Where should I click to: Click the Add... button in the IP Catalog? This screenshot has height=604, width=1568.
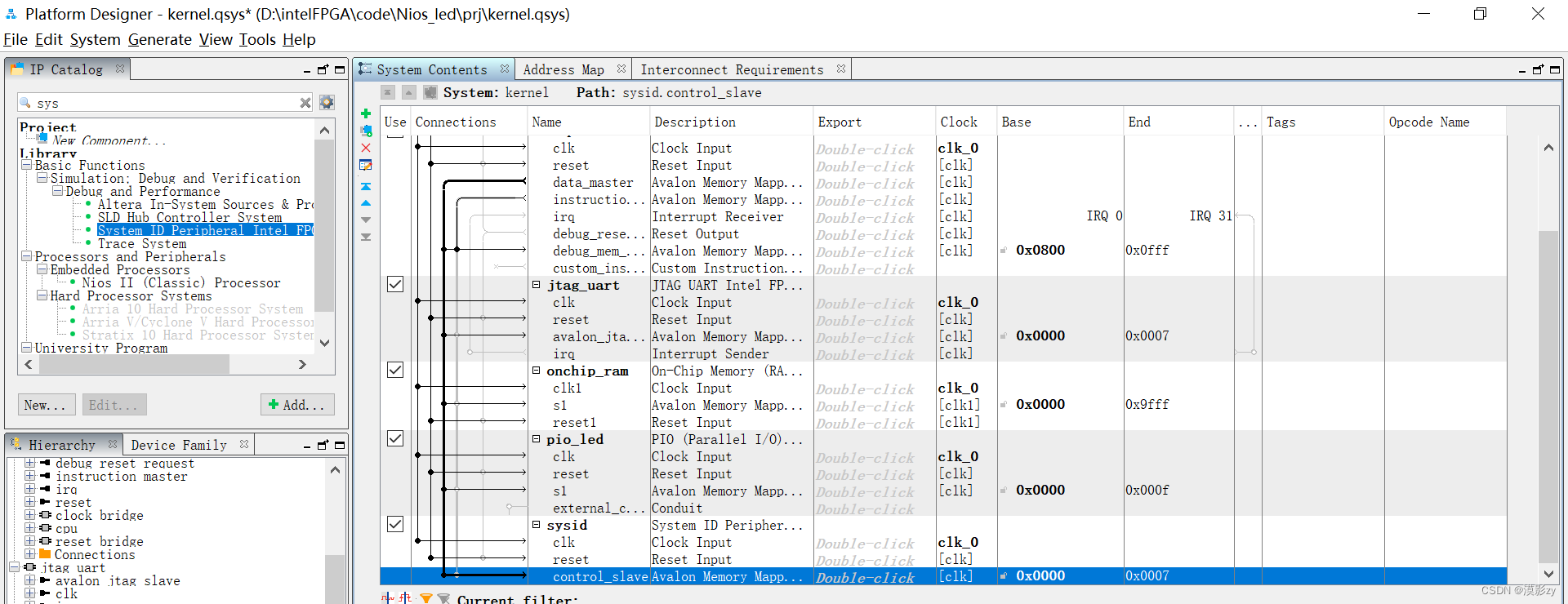click(297, 405)
